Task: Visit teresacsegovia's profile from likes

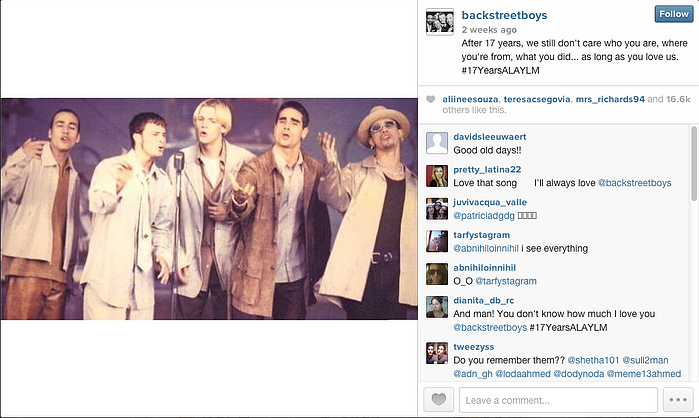Action: coord(537,99)
